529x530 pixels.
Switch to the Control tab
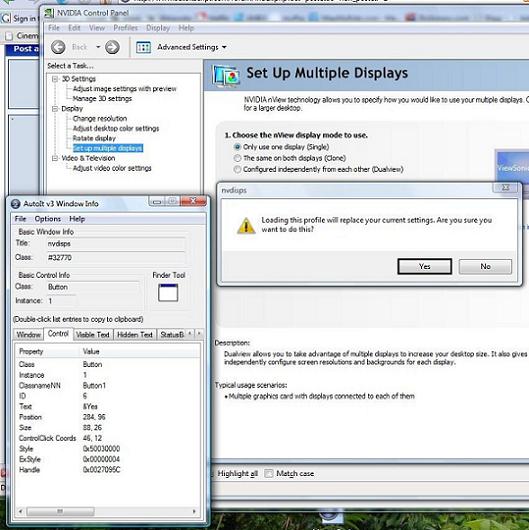tap(58, 334)
